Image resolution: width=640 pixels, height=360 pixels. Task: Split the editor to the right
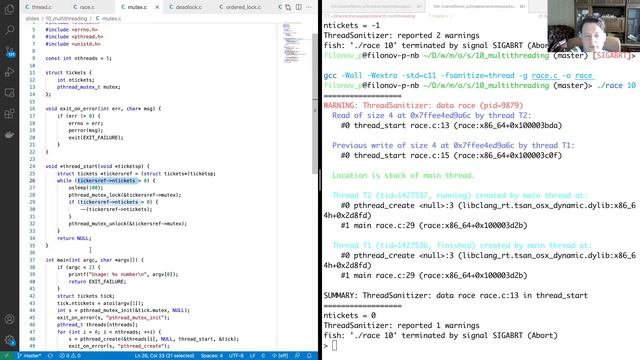pyautogui.click(x=299, y=7)
